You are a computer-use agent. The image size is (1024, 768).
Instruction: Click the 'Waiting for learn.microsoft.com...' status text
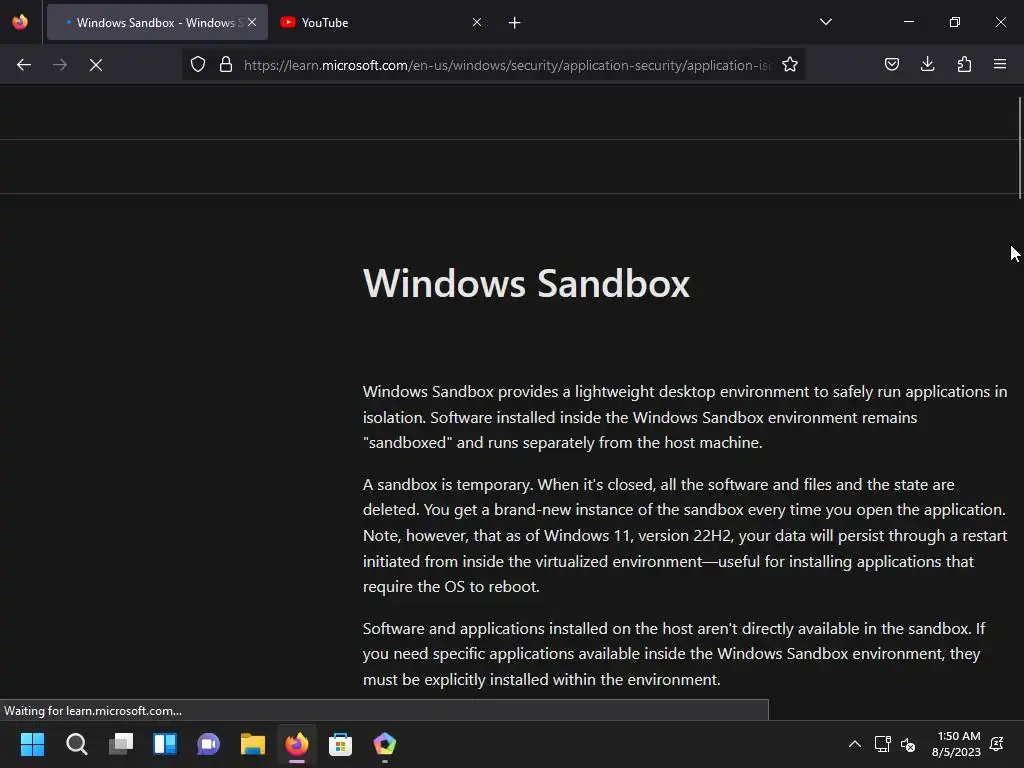pyautogui.click(x=93, y=711)
